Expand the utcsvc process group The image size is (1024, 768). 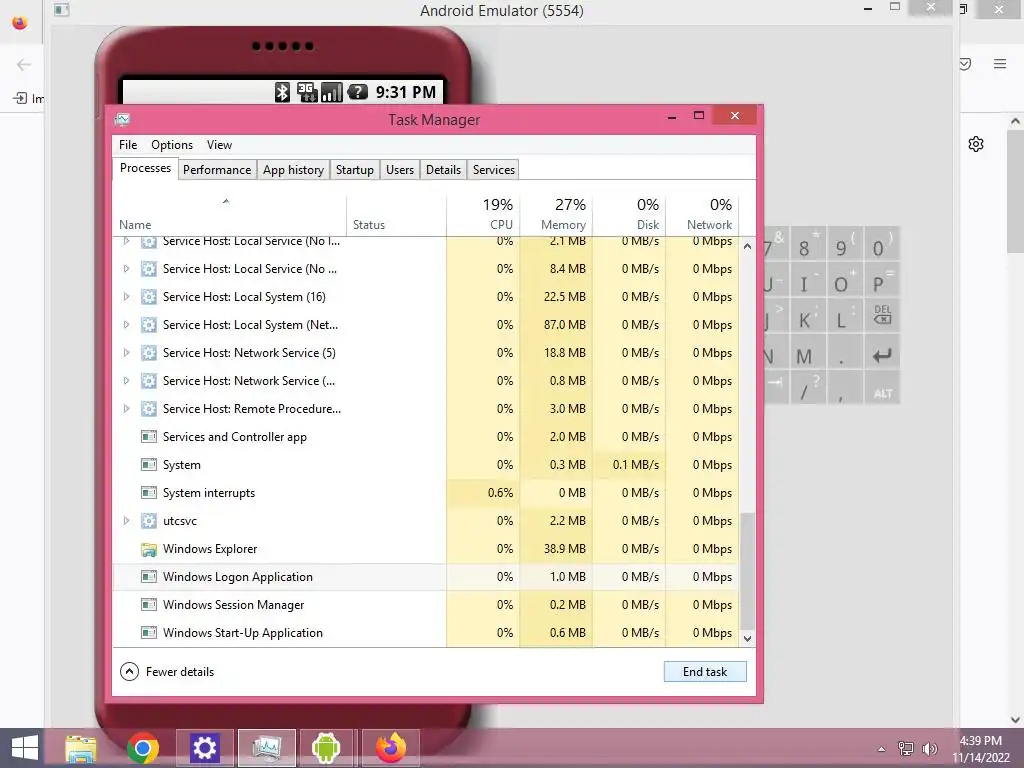click(126, 520)
